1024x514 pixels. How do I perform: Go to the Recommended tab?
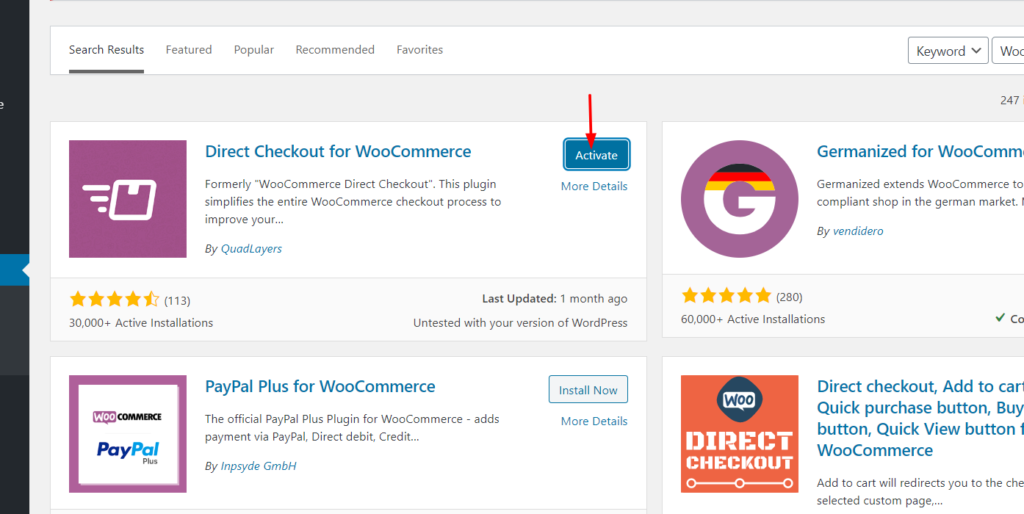click(335, 50)
